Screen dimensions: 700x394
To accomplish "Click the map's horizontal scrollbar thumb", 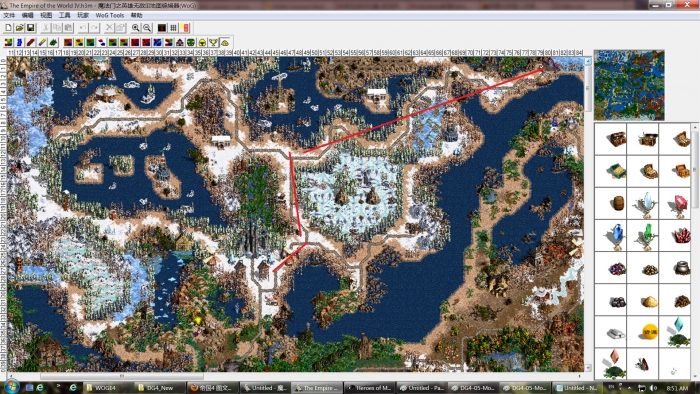I will pos(122,376).
